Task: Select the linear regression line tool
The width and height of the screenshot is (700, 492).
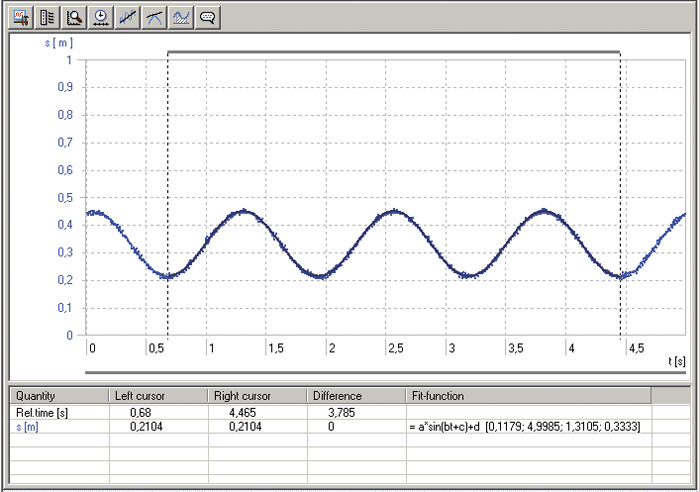Action: click(x=127, y=17)
